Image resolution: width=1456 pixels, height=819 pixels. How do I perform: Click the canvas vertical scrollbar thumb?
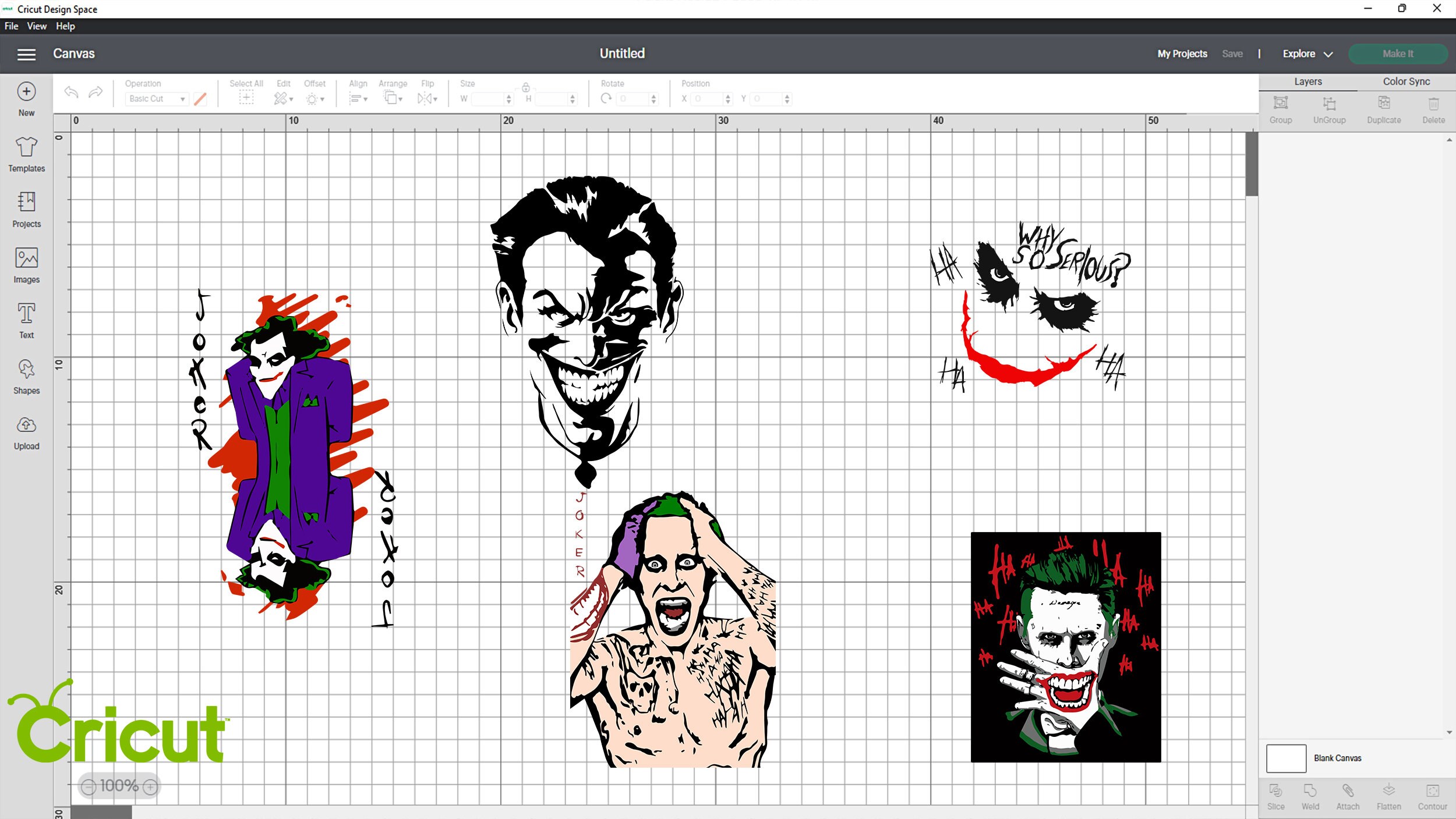pos(1252,164)
